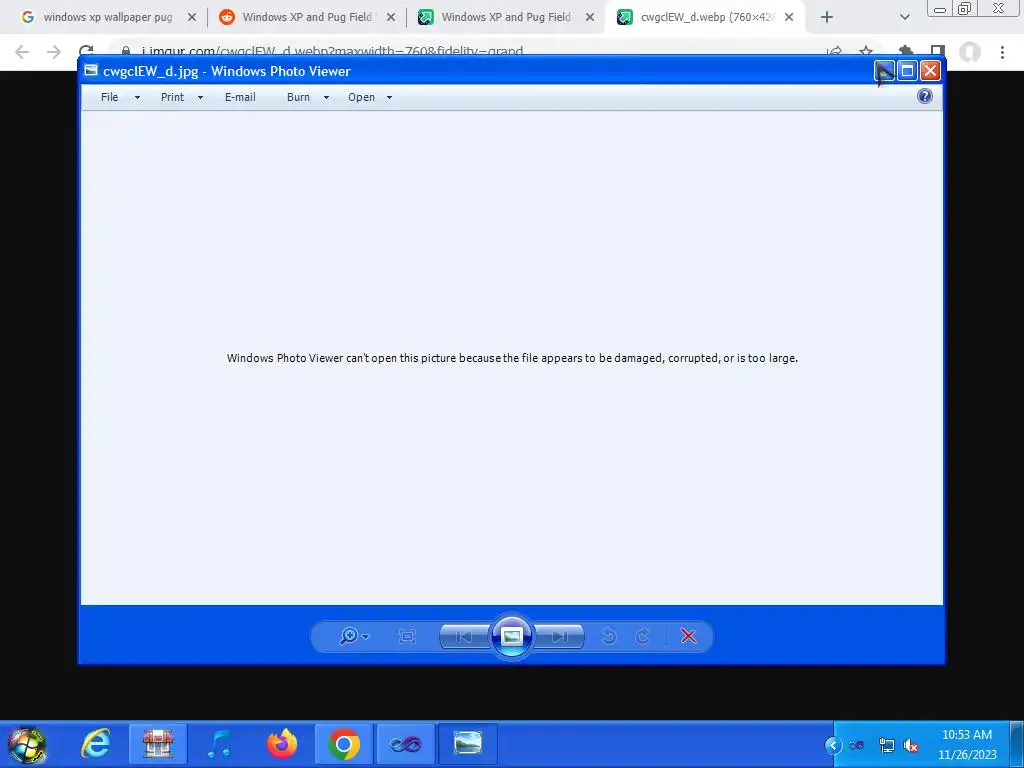
Task: Open the infinity-symbol taskbar app
Action: (x=406, y=744)
